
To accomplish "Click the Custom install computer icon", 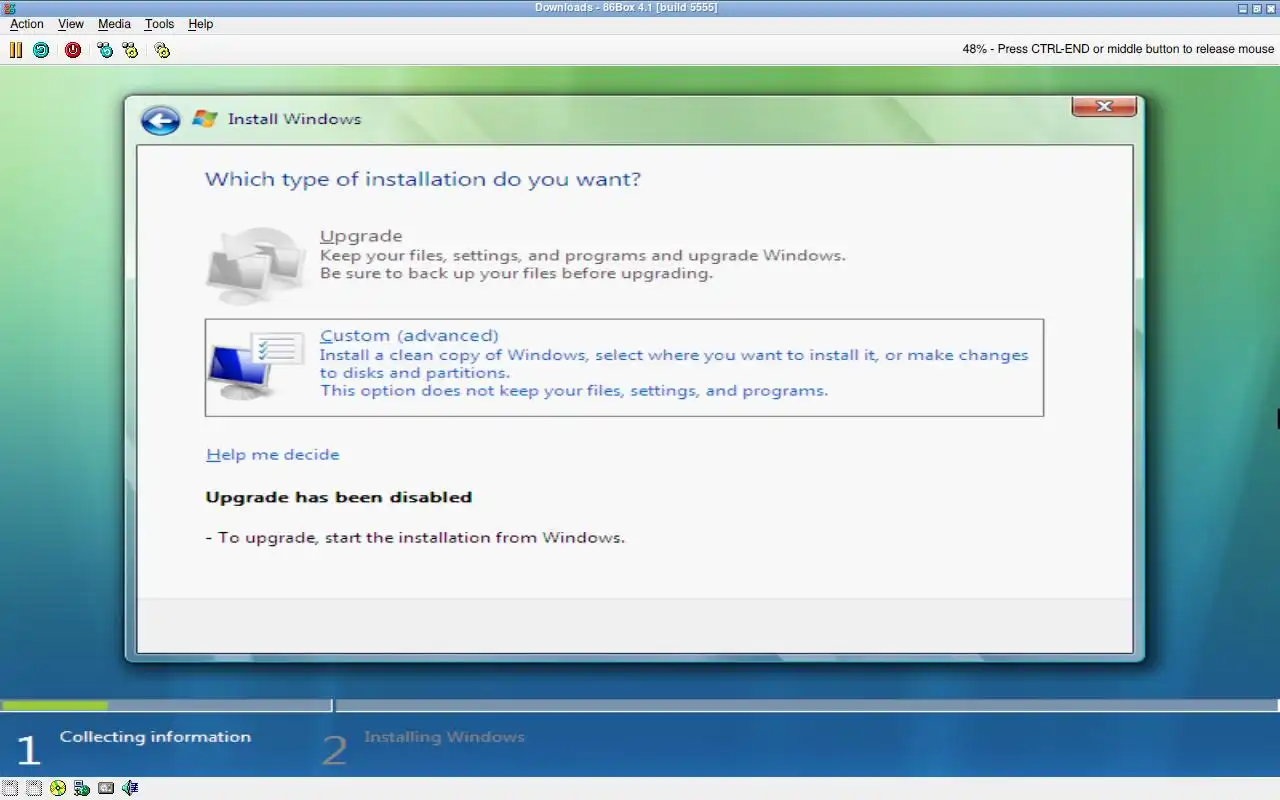I will [256, 365].
